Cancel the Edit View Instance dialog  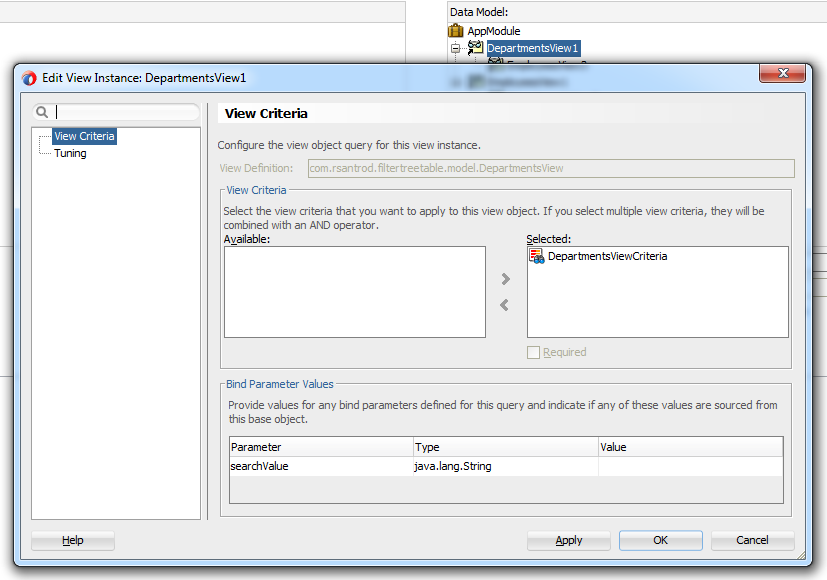coord(752,540)
